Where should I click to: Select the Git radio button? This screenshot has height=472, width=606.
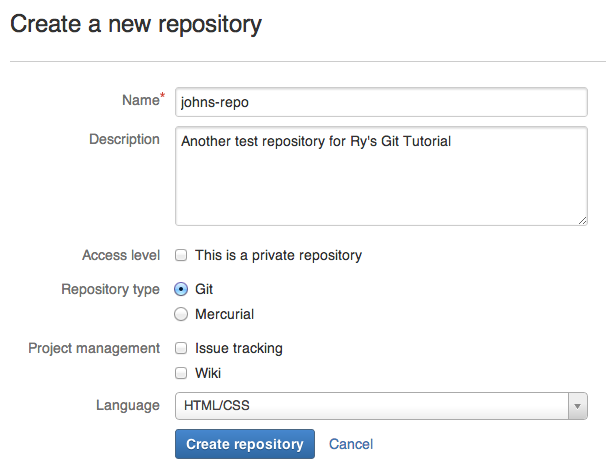(x=181, y=289)
